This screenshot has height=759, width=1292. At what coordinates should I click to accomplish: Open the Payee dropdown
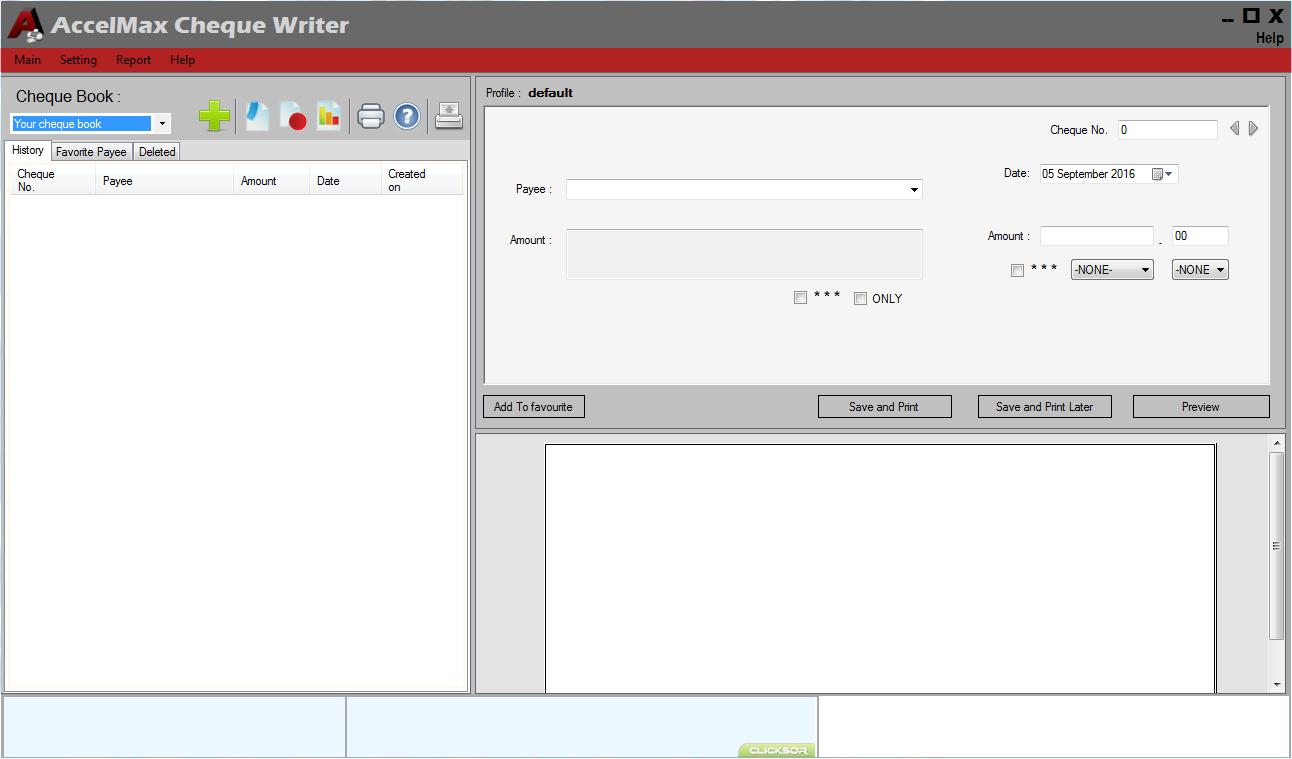tap(912, 189)
